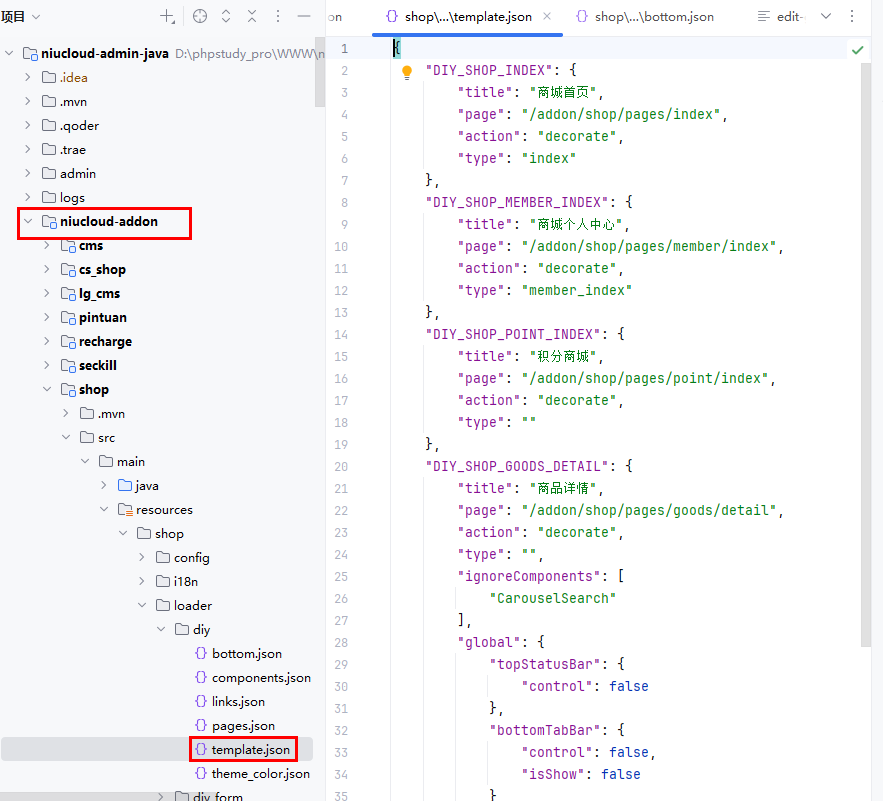This screenshot has width=883, height=801.
Task: Click the green checkmark inspection indicator
Action: 857,49
